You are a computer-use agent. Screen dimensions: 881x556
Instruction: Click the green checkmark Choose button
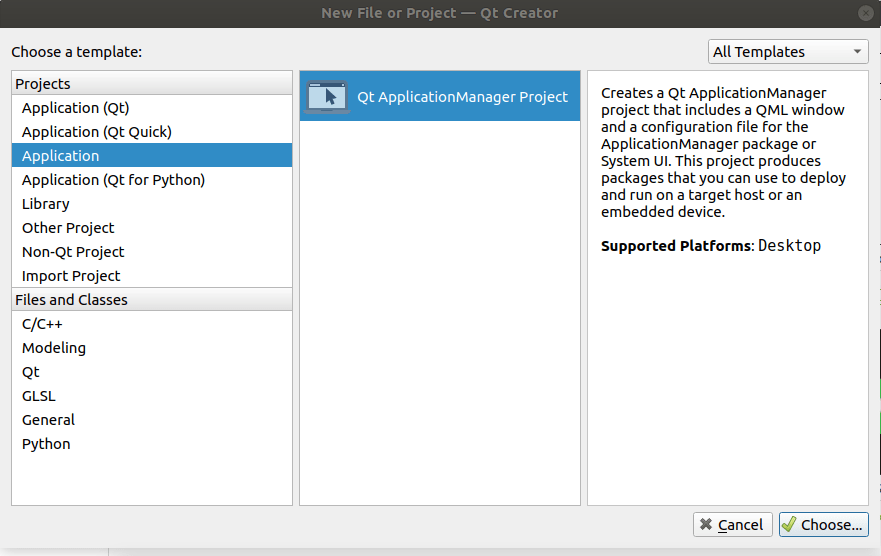point(823,524)
